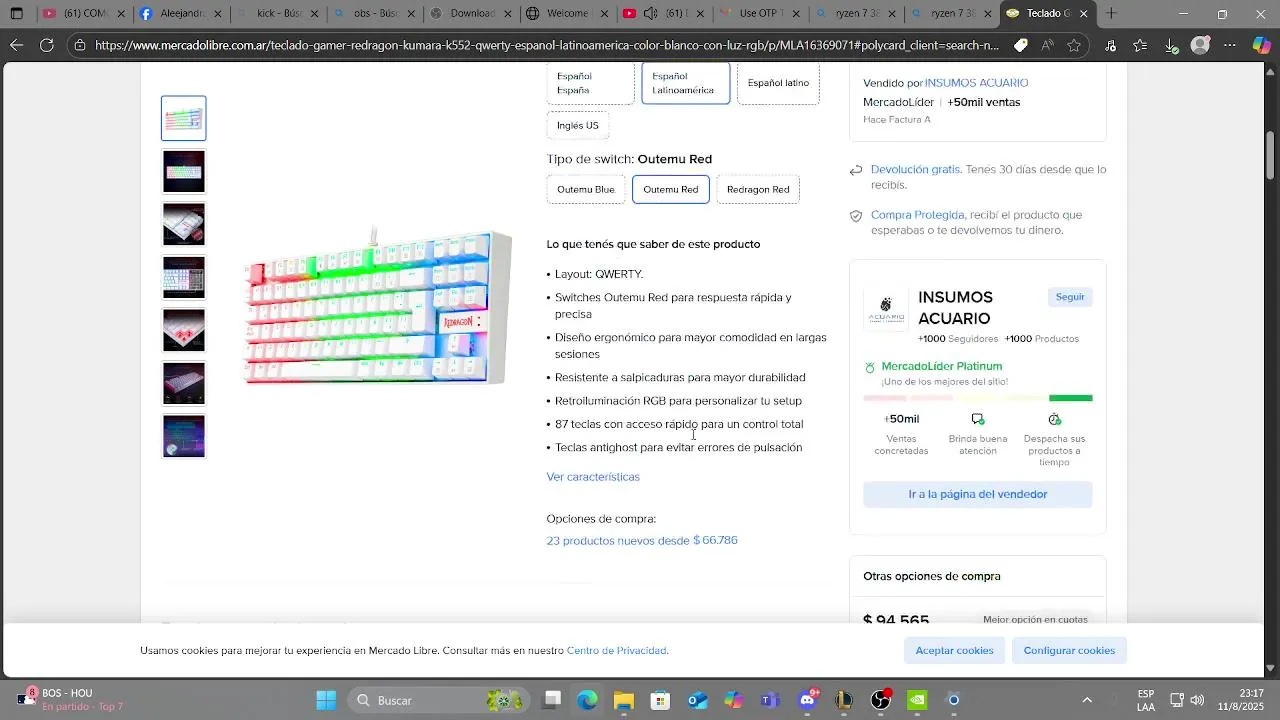Show the second dark keyboard thumbnail
This screenshot has width=1280, height=720.
tap(184, 171)
